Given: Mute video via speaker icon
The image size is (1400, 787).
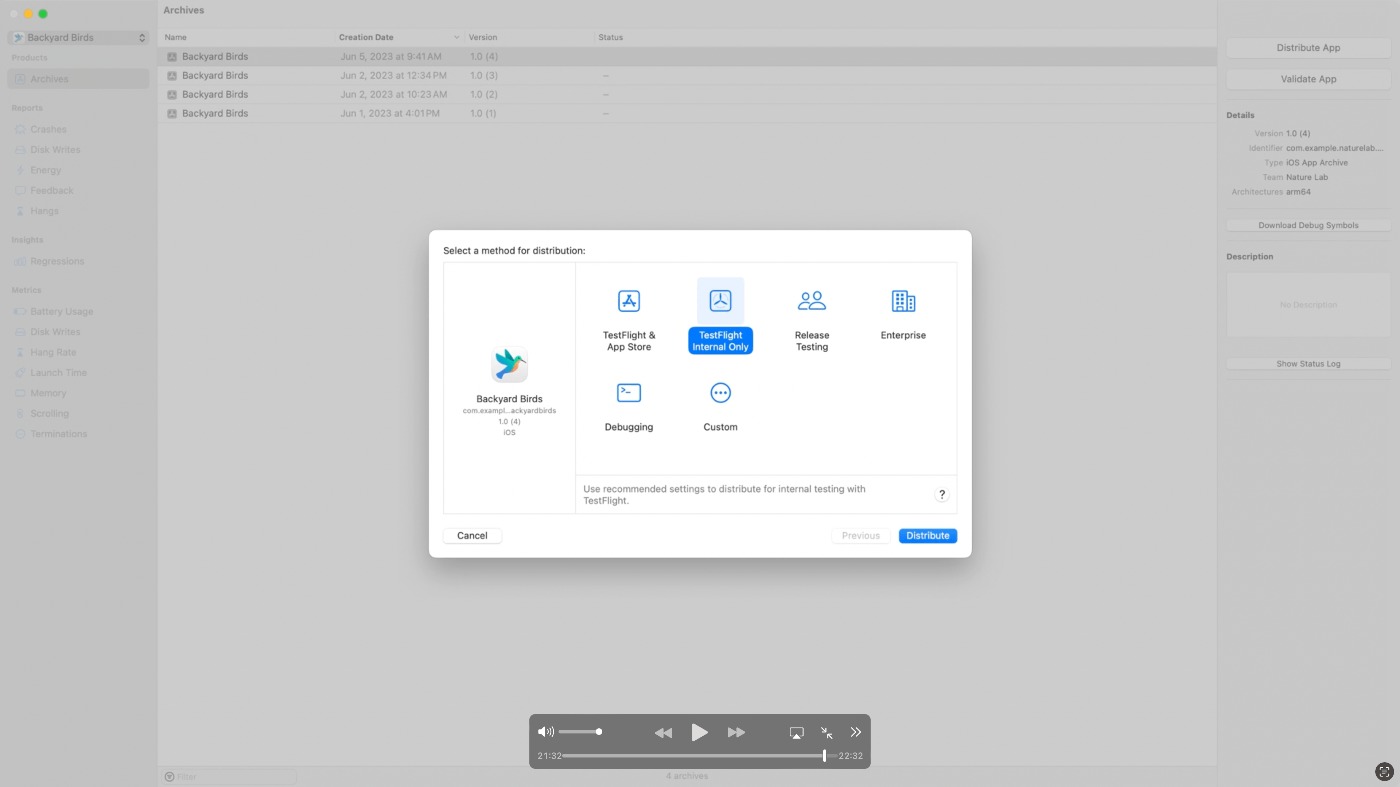Looking at the screenshot, I should click(x=546, y=732).
